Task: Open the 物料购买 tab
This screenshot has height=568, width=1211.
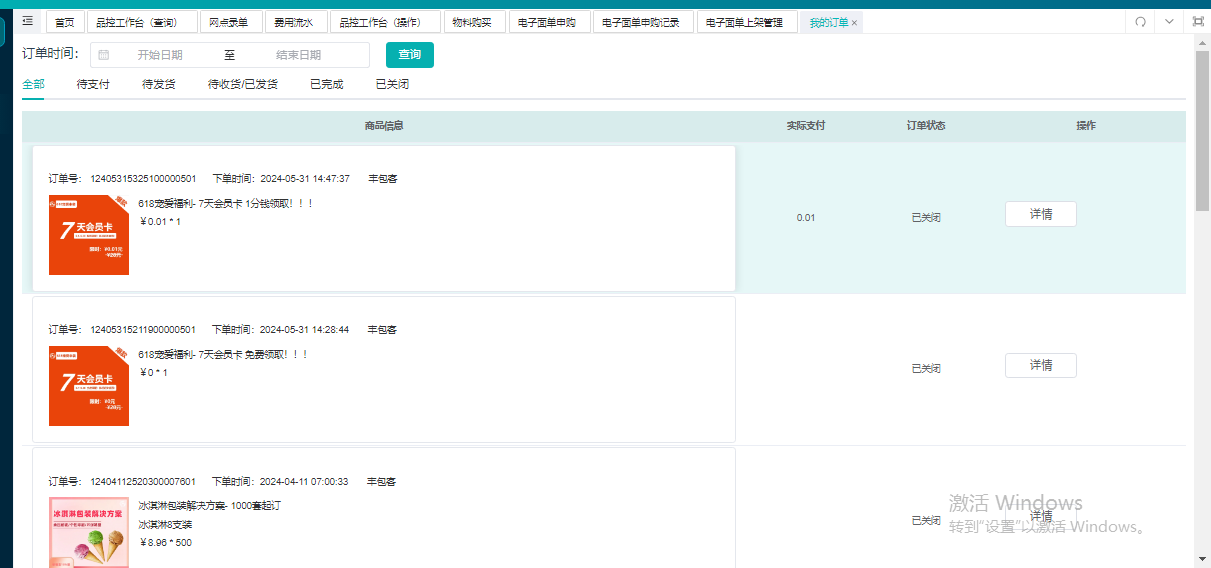Action: (474, 22)
